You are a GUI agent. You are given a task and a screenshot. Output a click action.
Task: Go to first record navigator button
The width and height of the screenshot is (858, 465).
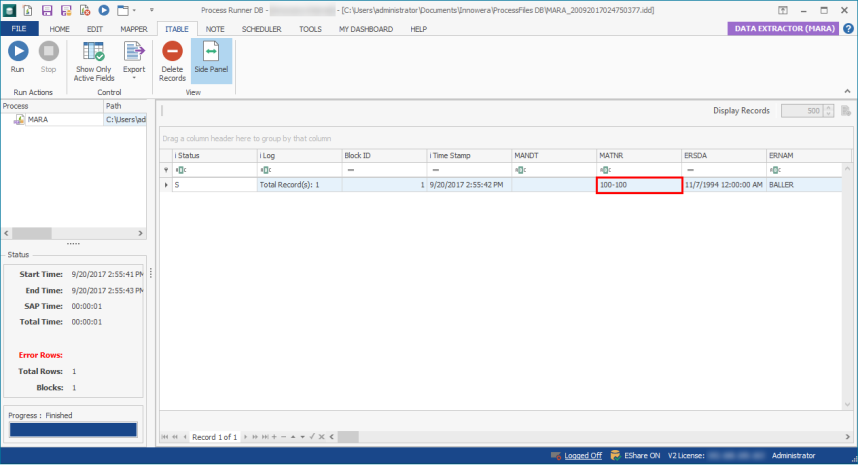coord(165,437)
